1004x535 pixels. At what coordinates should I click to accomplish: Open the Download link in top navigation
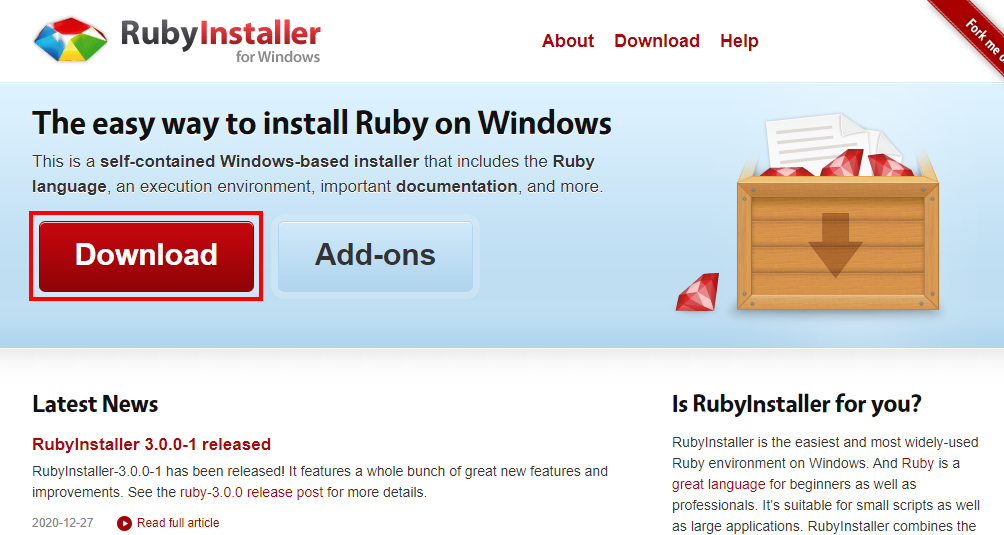point(657,41)
